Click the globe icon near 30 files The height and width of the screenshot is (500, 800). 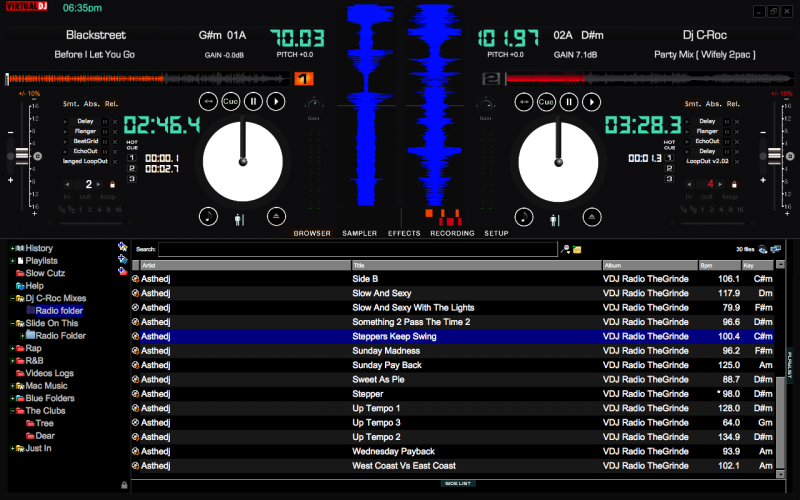click(x=763, y=249)
